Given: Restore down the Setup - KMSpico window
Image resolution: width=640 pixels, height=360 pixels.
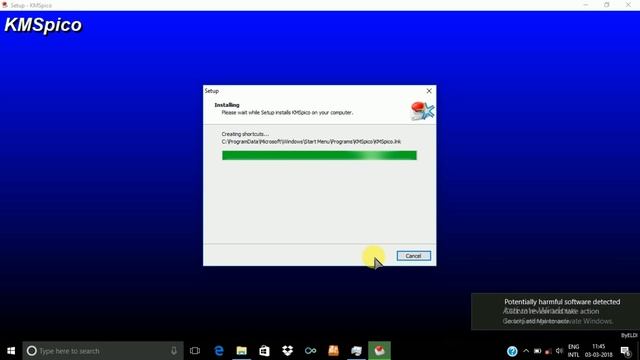Looking at the screenshot, I should (x=607, y=5).
